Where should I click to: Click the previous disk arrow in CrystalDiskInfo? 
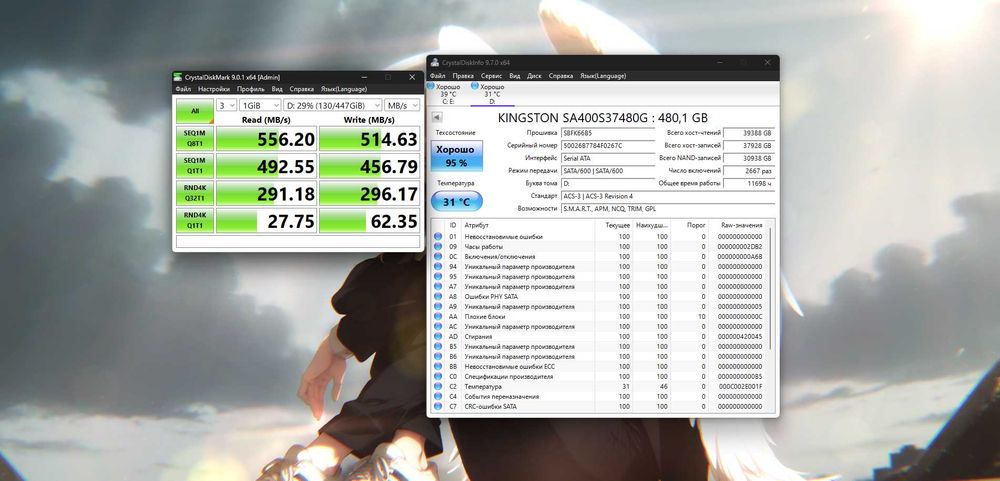click(437, 117)
